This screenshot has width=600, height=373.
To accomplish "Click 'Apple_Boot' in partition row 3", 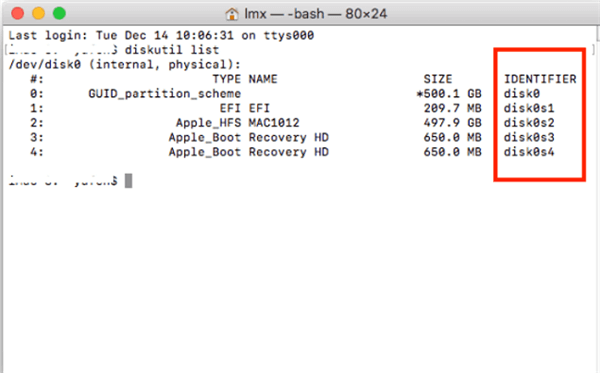I will pyautogui.click(x=205, y=137).
